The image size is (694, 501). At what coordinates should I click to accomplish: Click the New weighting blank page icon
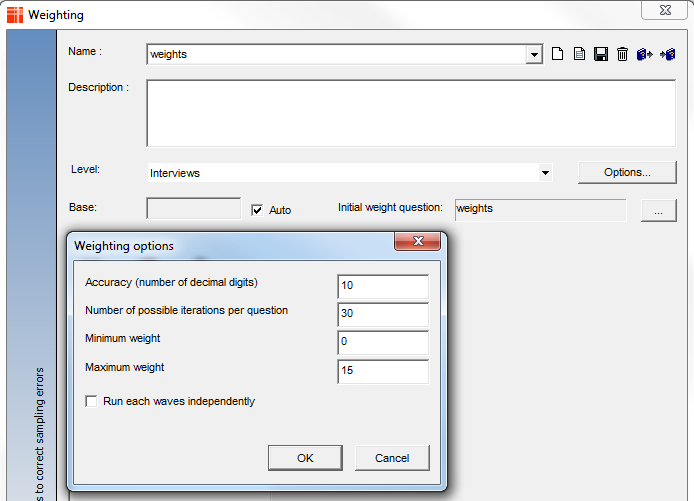tap(557, 54)
